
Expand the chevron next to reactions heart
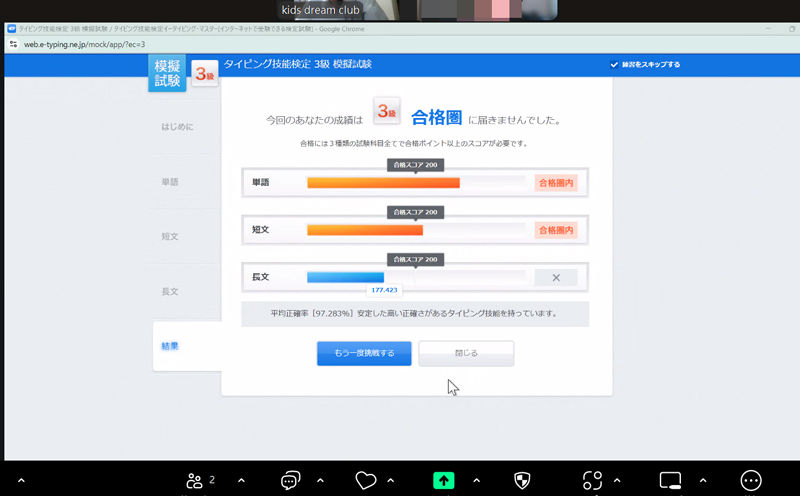pyautogui.click(x=390, y=480)
